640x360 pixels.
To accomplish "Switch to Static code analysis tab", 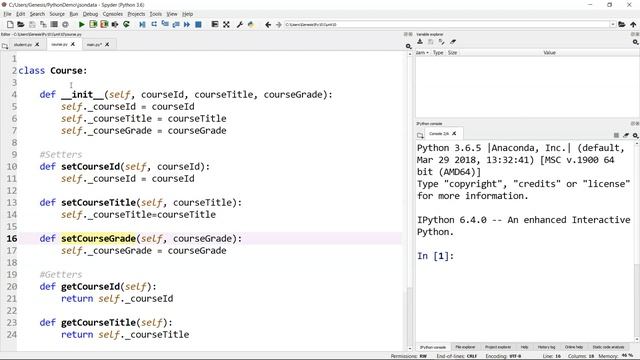I will (608, 347).
